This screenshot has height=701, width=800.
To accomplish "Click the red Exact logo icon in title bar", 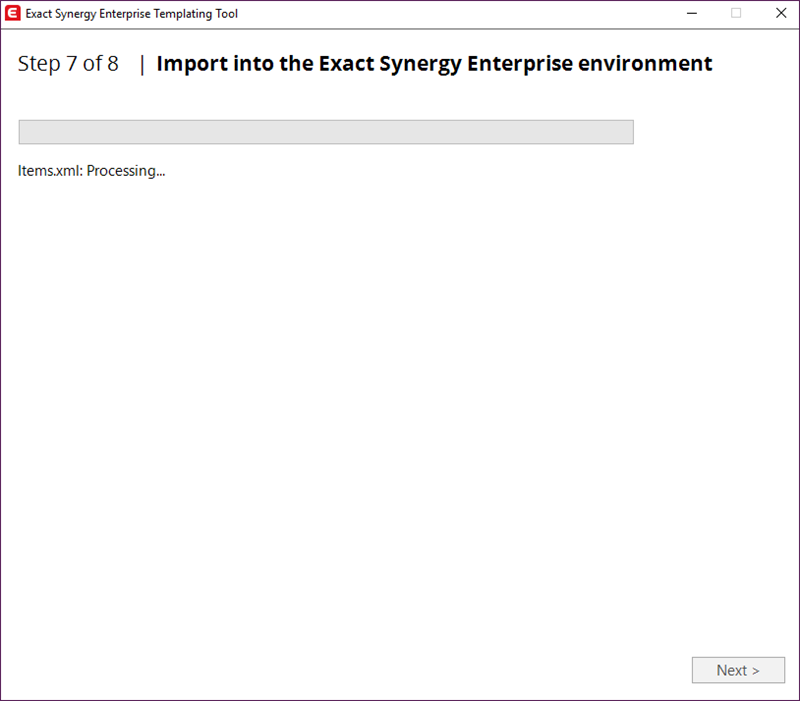I will tap(12, 13).
